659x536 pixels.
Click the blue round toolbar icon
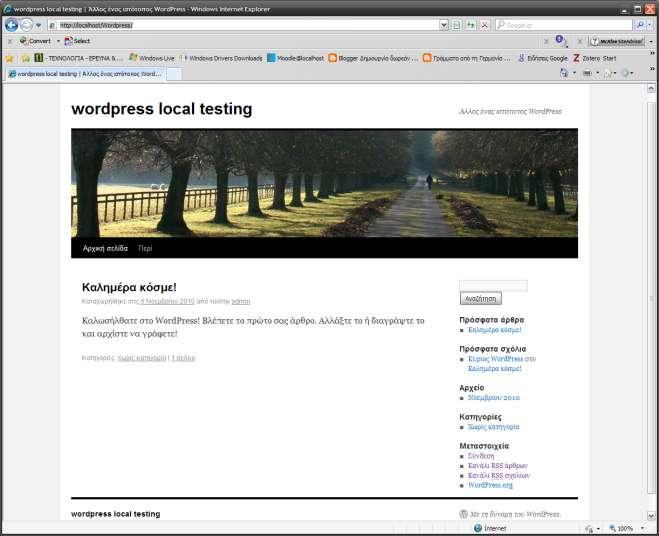coord(559,40)
